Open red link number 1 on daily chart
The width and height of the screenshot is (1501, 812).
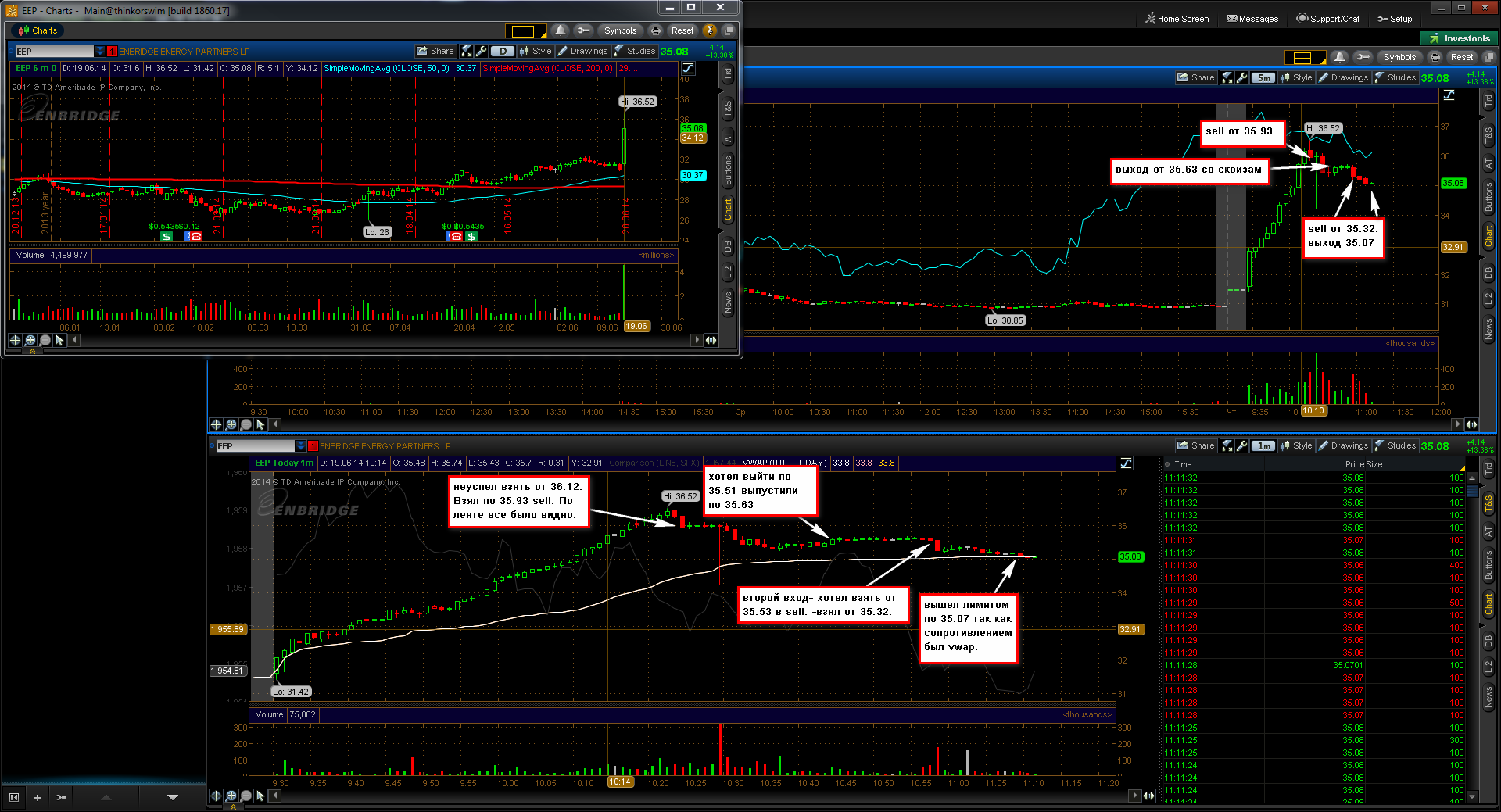coord(112,51)
